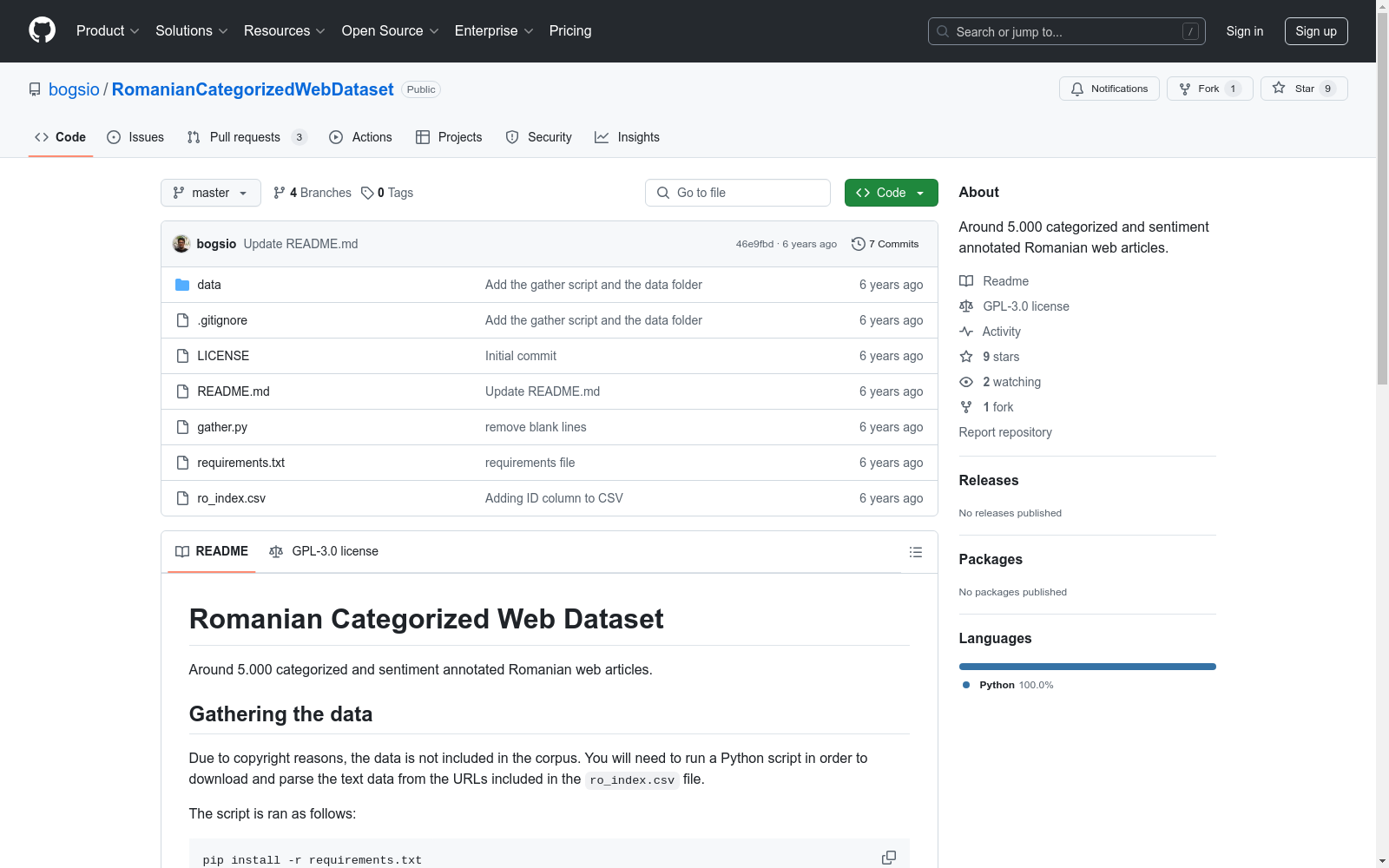Click the Go to file field
Viewport: 1389px width, 868px height.
[738, 193]
